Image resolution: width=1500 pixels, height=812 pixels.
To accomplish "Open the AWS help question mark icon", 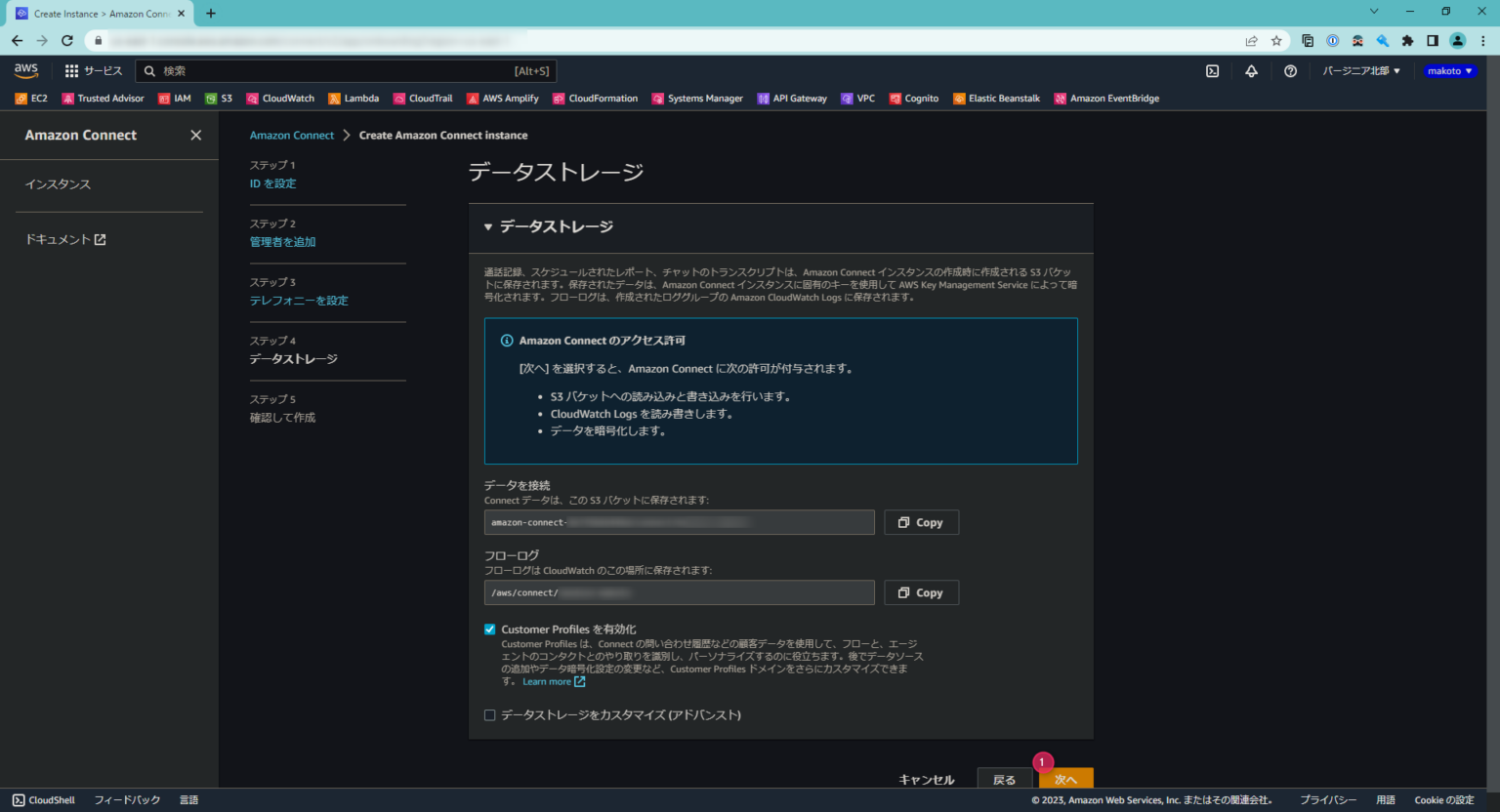I will (x=1290, y=70).
